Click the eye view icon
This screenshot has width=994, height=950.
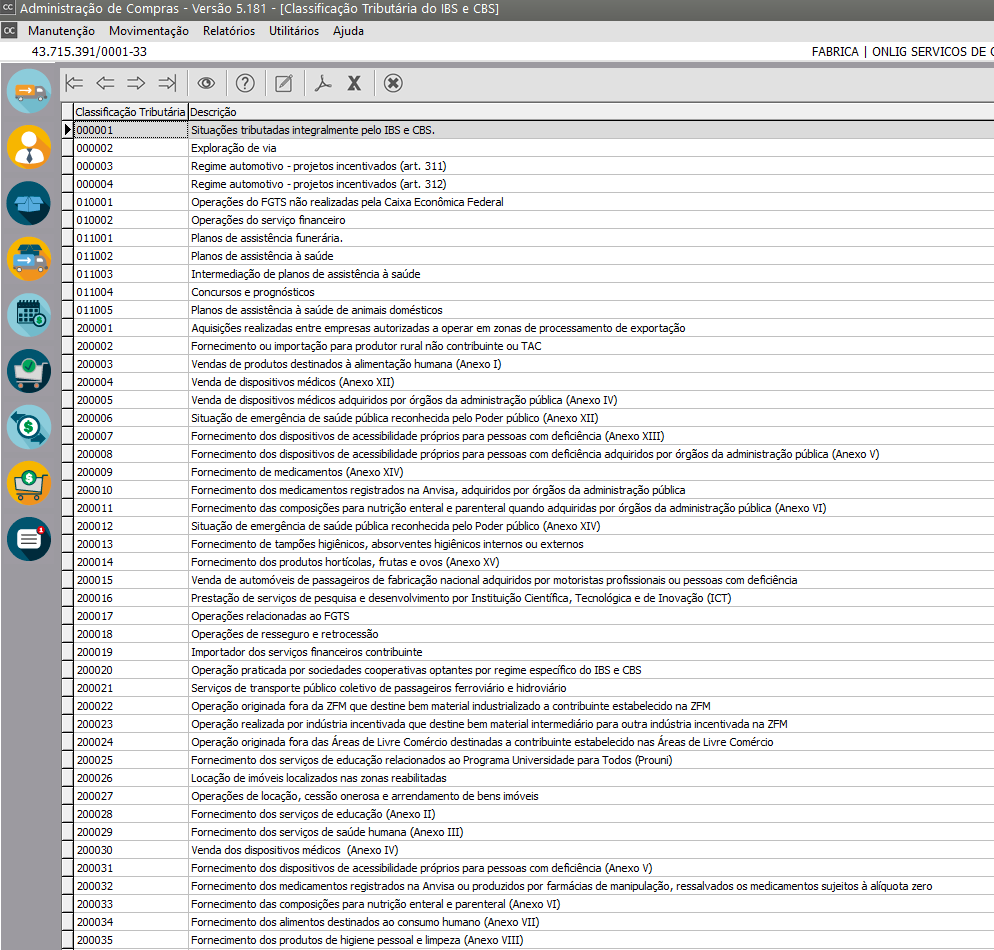[206, 83]
